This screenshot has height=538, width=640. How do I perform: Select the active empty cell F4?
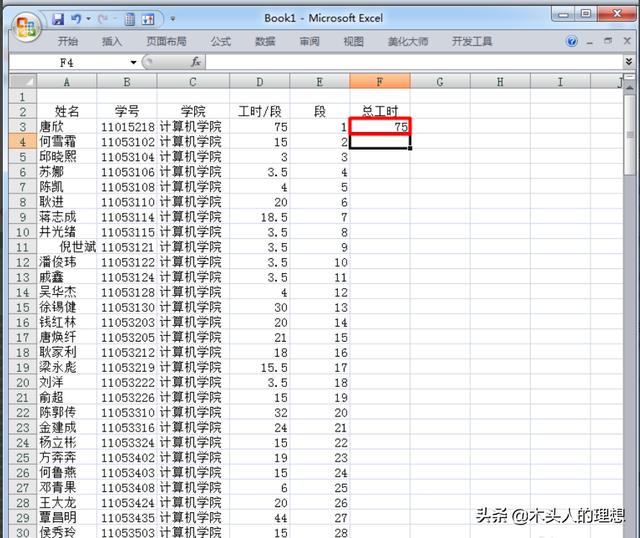point(380,142)
